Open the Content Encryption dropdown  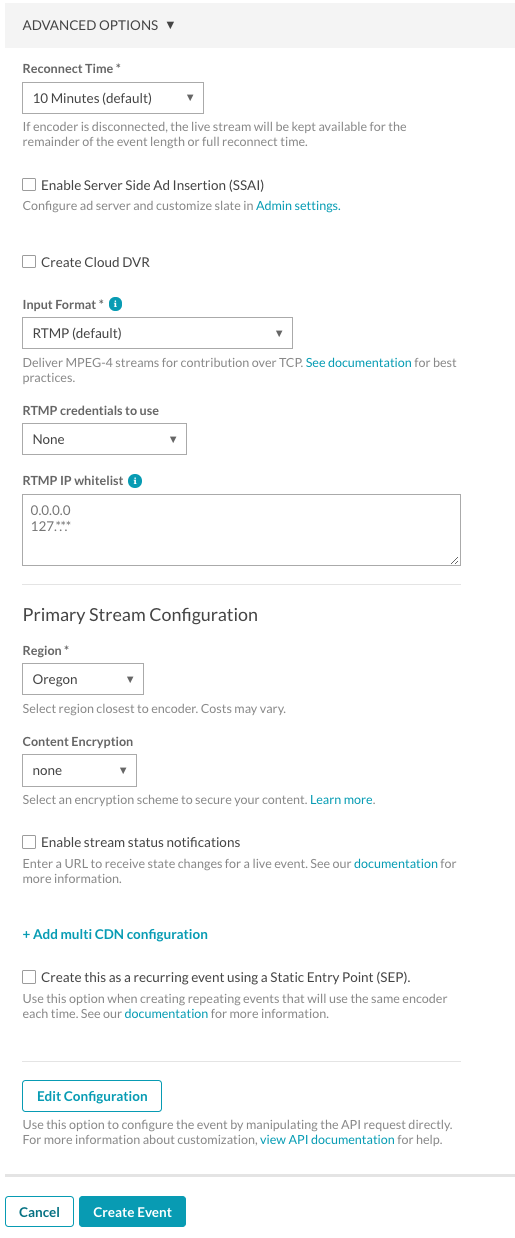pyautogui.click(x=79, y=770)
